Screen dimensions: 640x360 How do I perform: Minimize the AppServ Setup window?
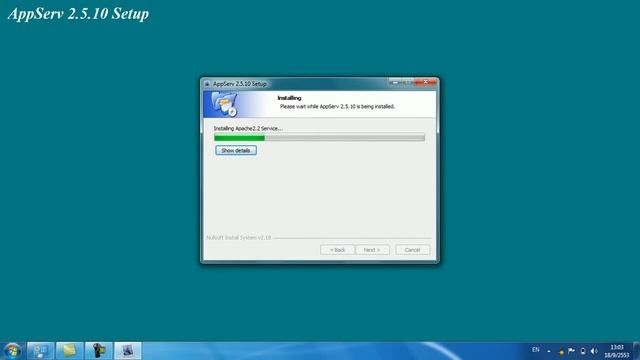pyautogui.click(x=395, y=82)
